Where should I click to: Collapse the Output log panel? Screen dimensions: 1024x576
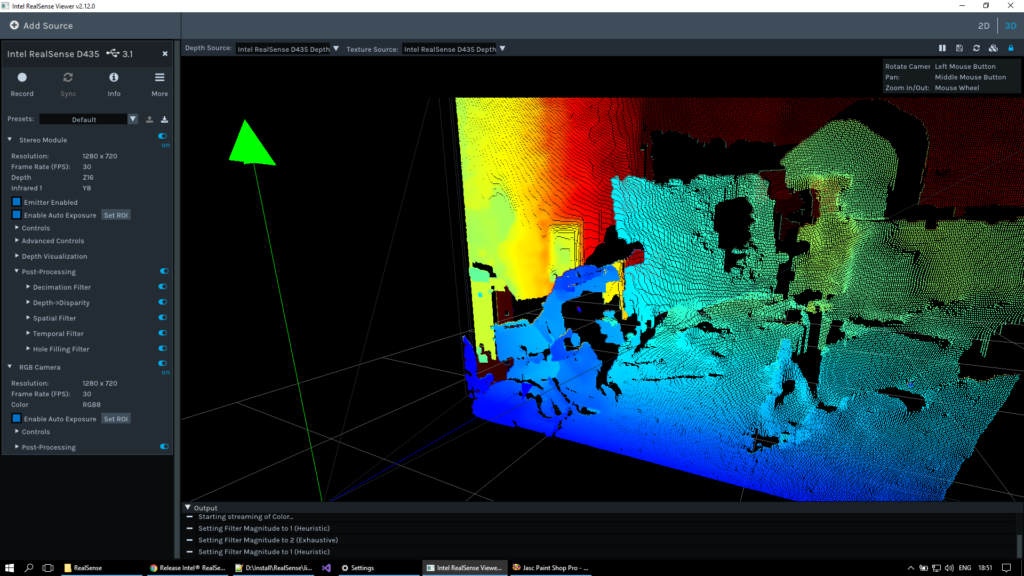188,507
